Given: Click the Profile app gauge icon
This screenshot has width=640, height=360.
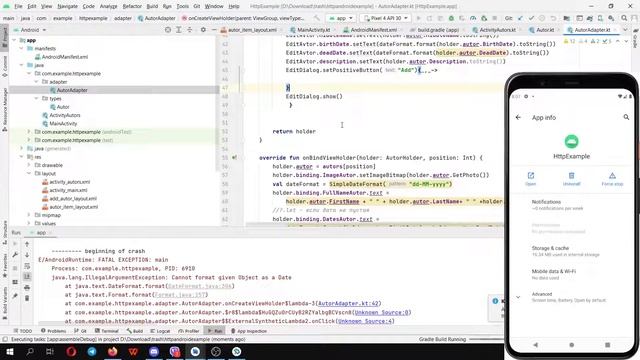Looking at the screenshot, I should coord(473,18).
